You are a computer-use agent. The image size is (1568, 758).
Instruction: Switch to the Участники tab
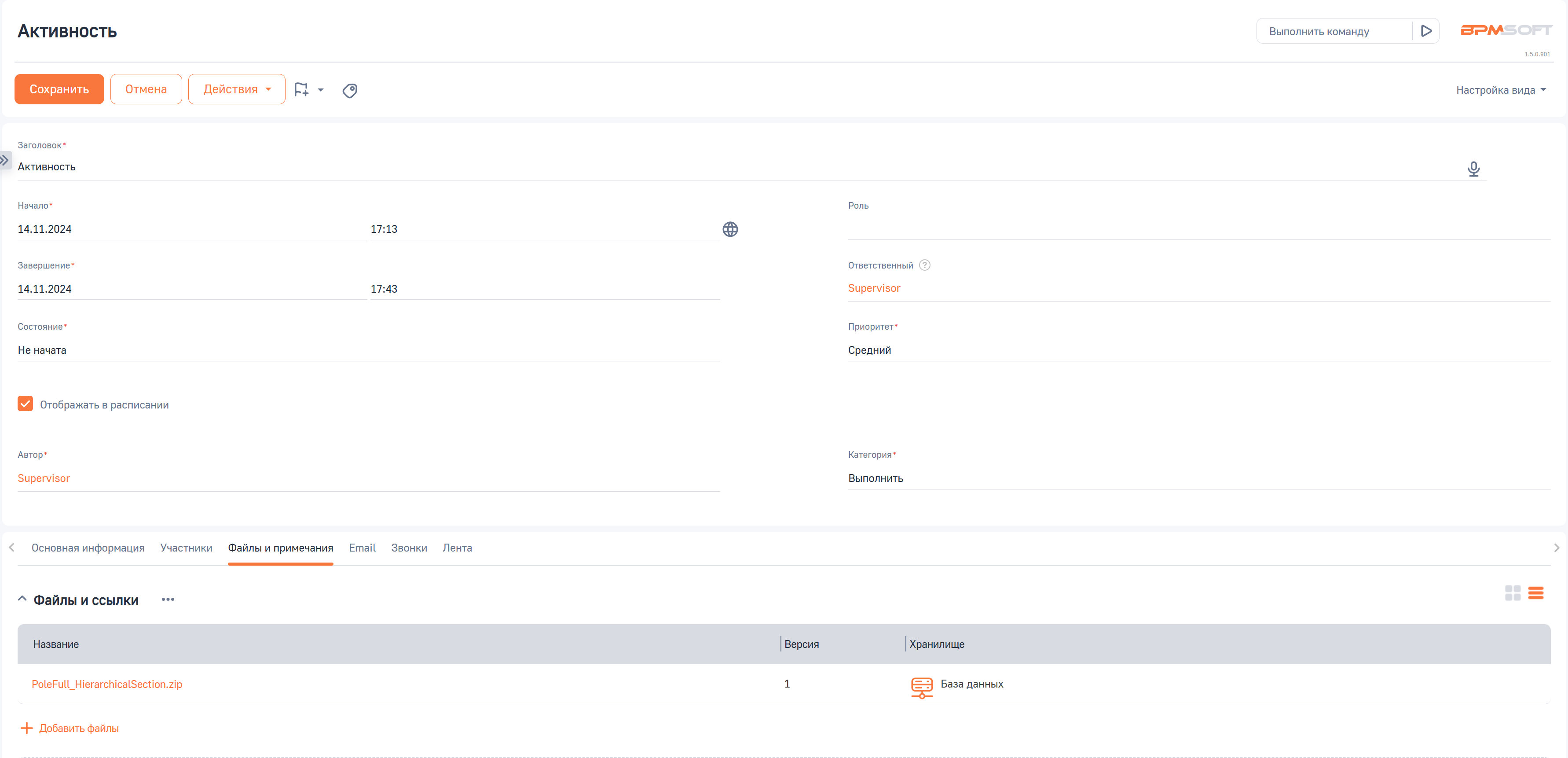186,548
